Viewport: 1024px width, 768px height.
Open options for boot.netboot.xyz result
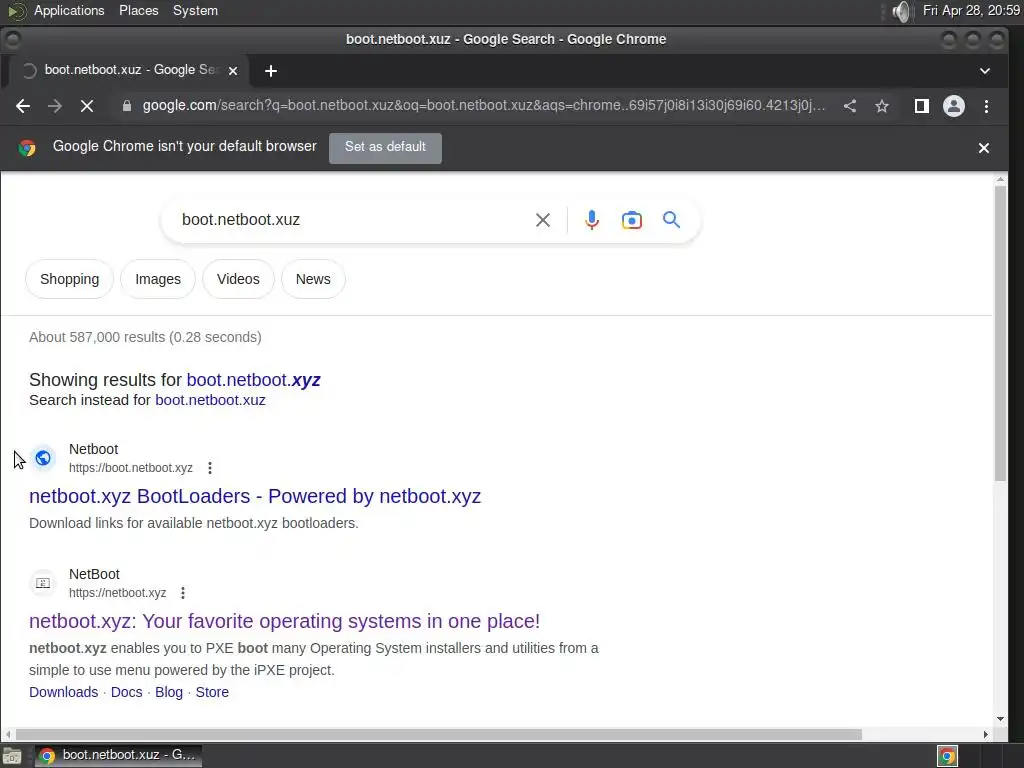pyautogui.click(x=210, y=468)
